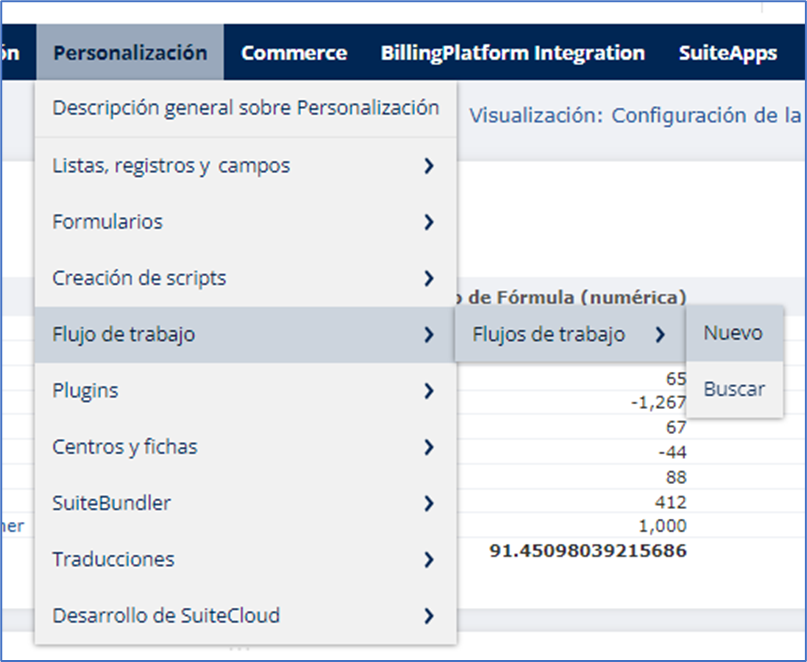The height and width of the screenshot is (662, 807).
Task: Open the SuiteApps menu tab
Action: [x=728, y=53]
